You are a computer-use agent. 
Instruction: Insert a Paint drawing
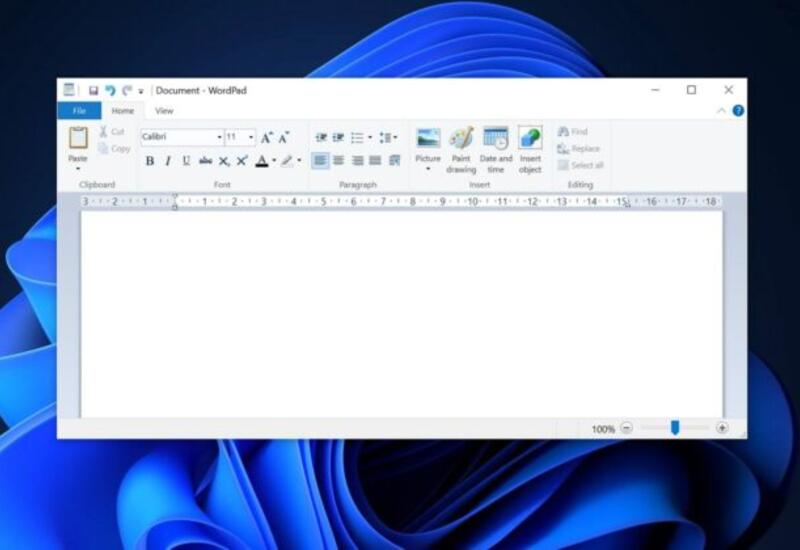[x=461, y=139]
